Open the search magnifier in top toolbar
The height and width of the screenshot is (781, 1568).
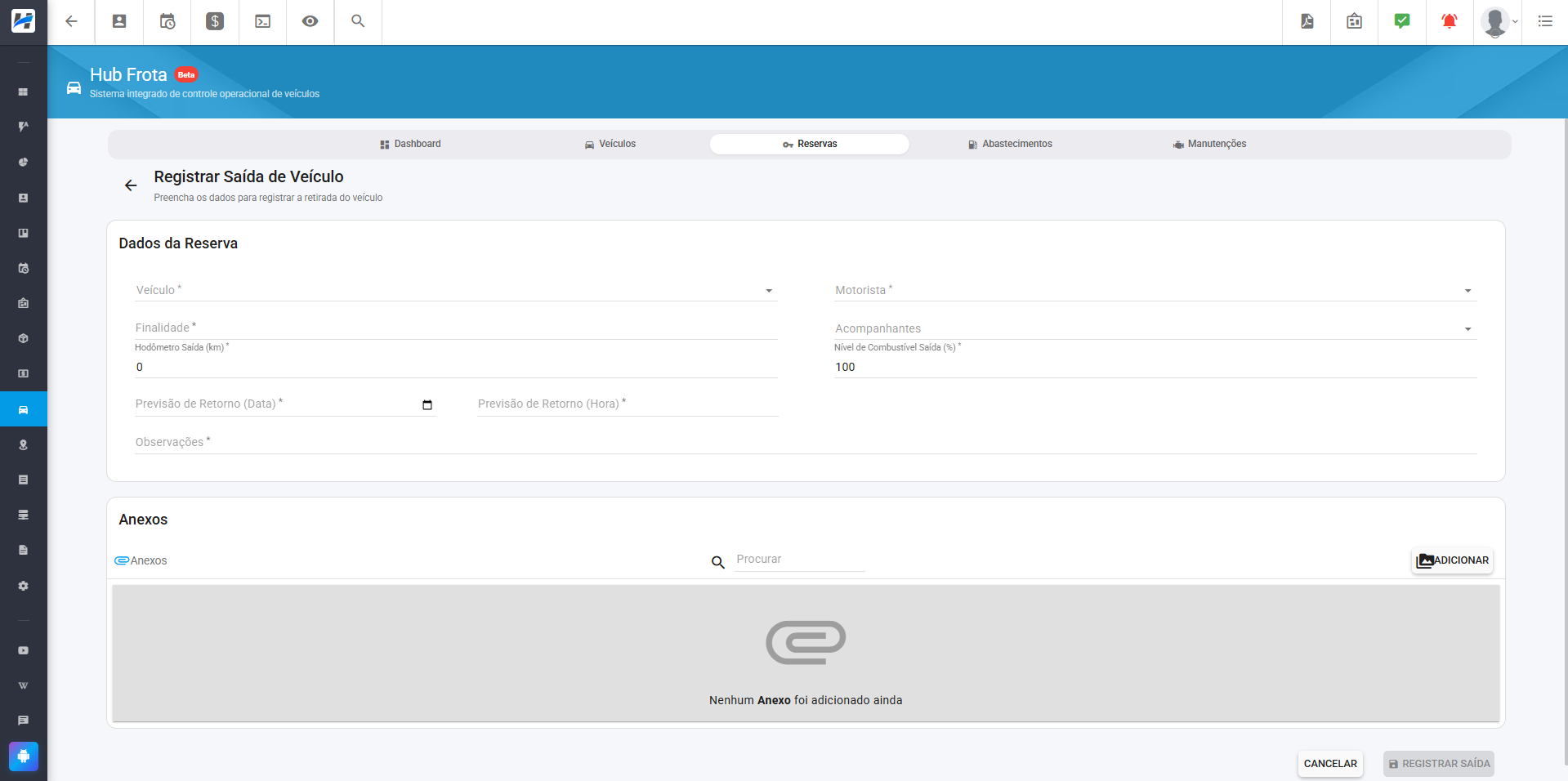tap(358, 21)
